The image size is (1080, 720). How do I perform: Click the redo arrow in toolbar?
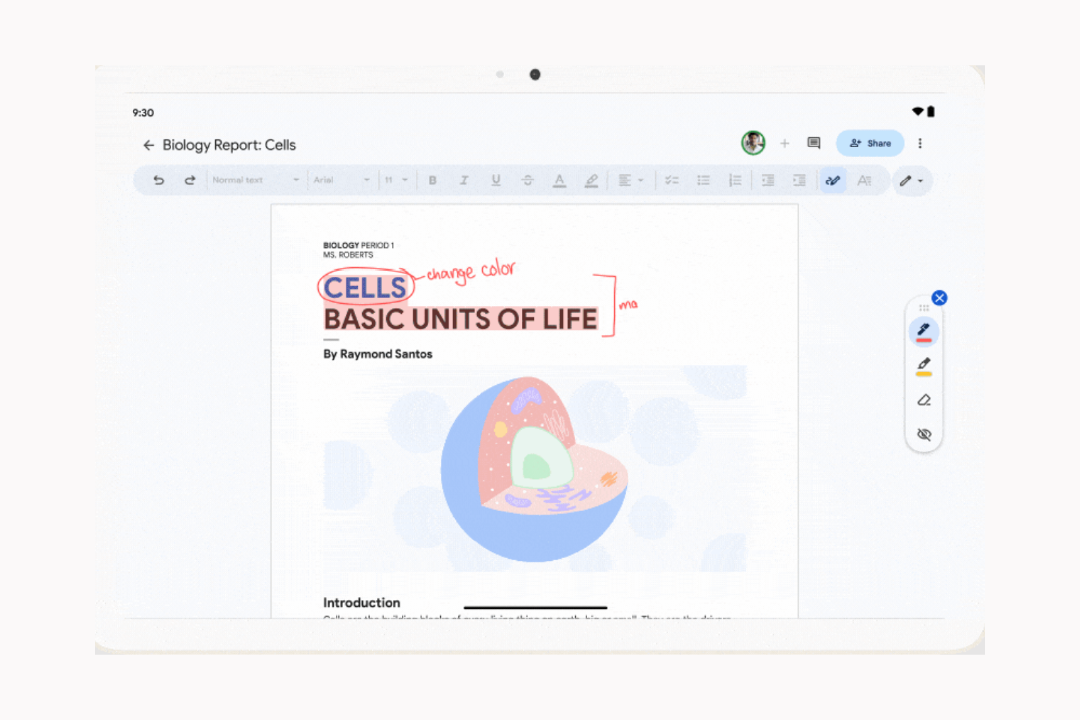pos(190,180)
